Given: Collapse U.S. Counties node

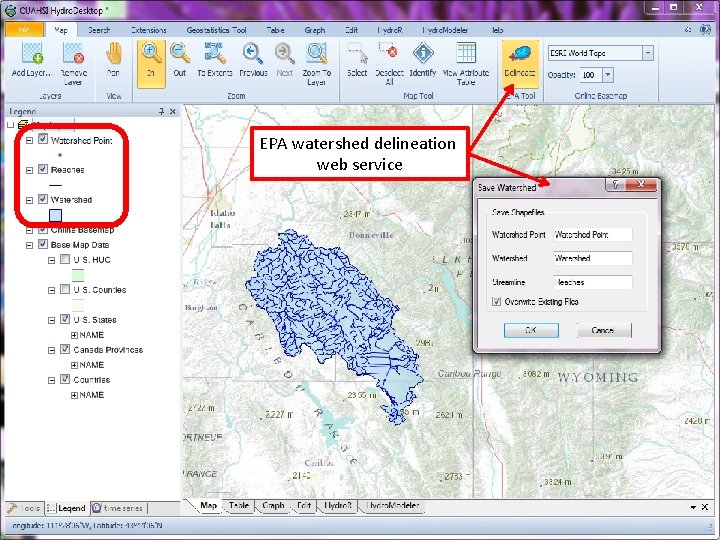Looking at the screenshot, I should click(52, 290).
